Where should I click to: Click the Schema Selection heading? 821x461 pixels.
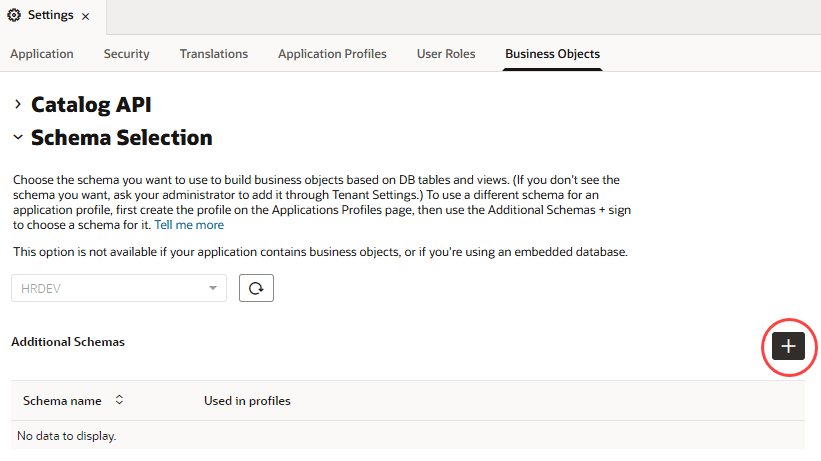pos(121,137)
